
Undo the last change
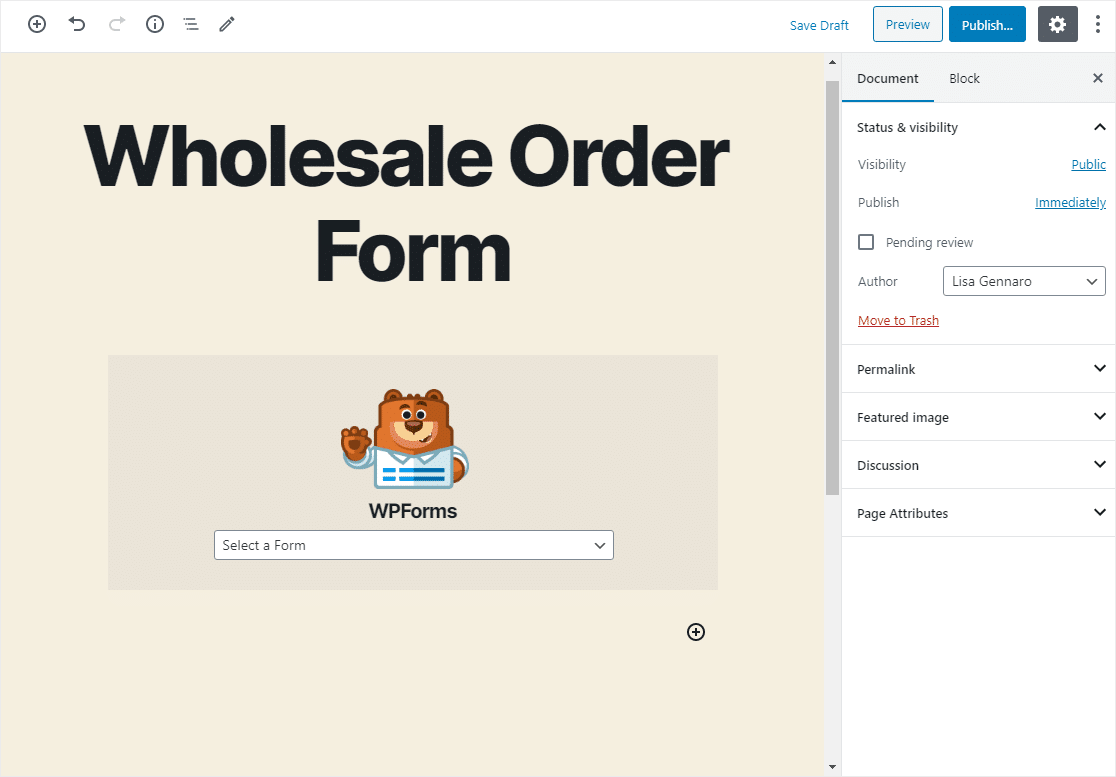pyautogui.click(x=77, y=24)
